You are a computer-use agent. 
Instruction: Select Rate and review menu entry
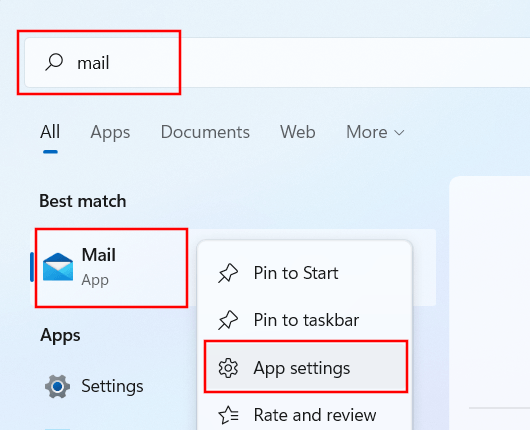point(305,415)
